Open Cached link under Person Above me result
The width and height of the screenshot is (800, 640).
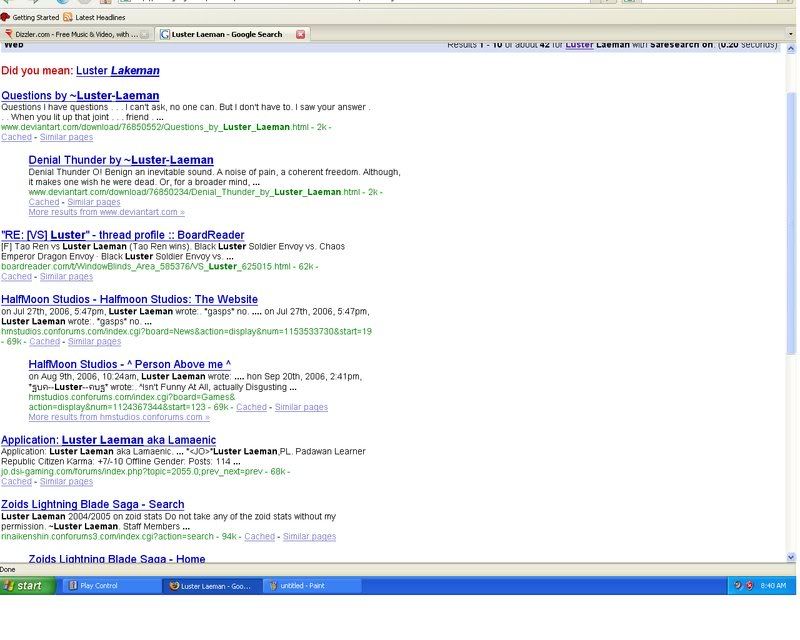(252, 407)
